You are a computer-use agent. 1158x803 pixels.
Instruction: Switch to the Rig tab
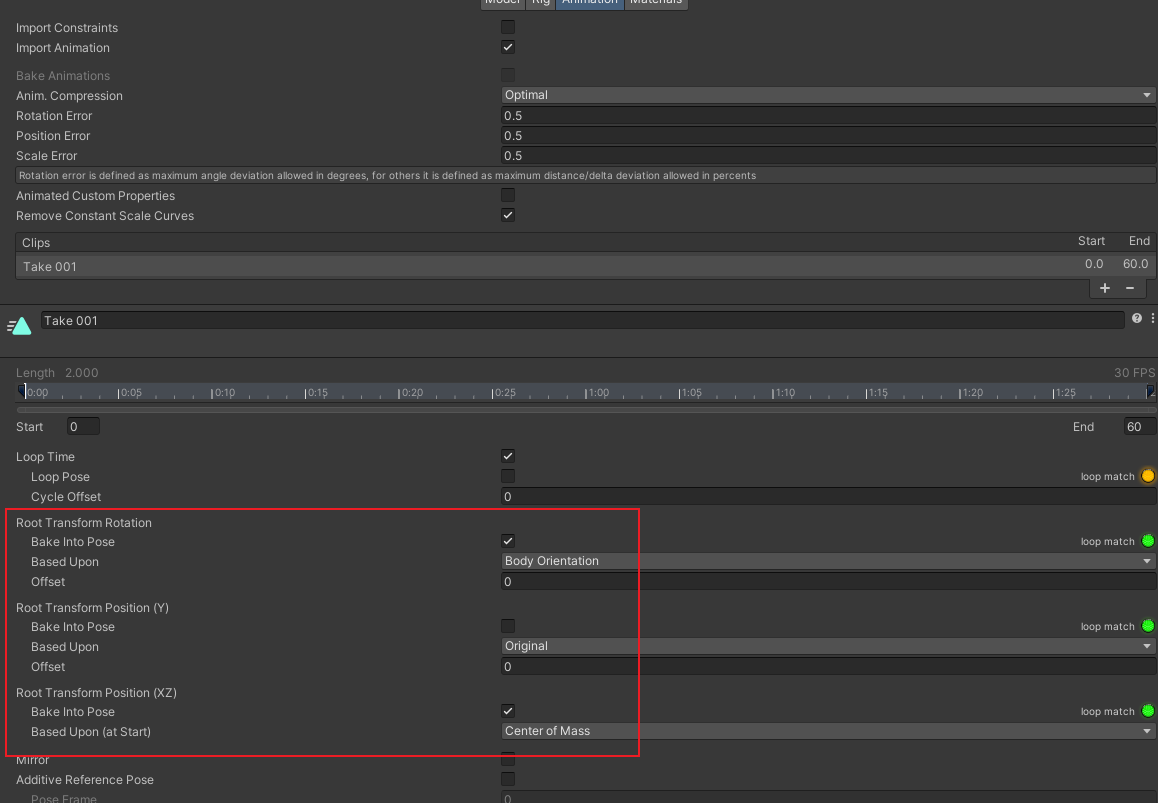[540, 2]
